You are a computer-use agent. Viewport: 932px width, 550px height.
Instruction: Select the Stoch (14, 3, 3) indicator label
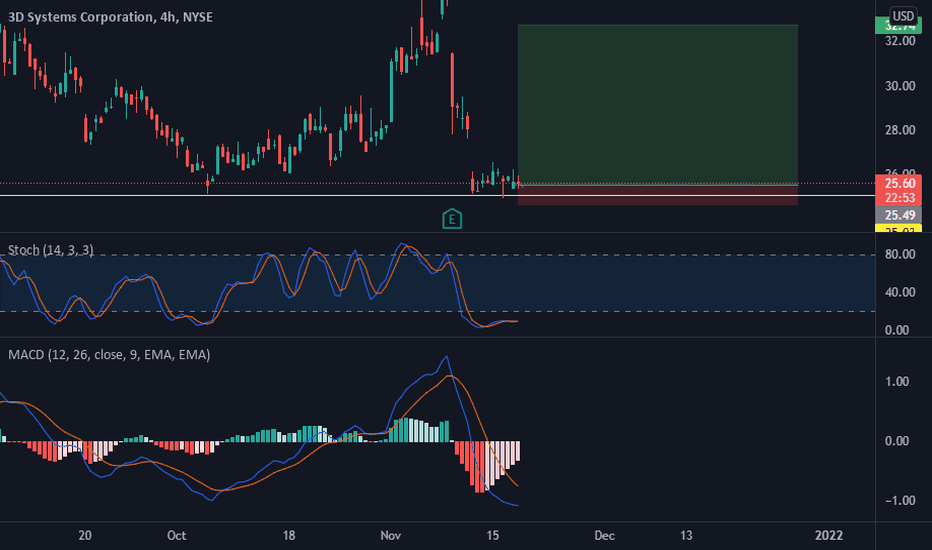[x=51, y=250]
